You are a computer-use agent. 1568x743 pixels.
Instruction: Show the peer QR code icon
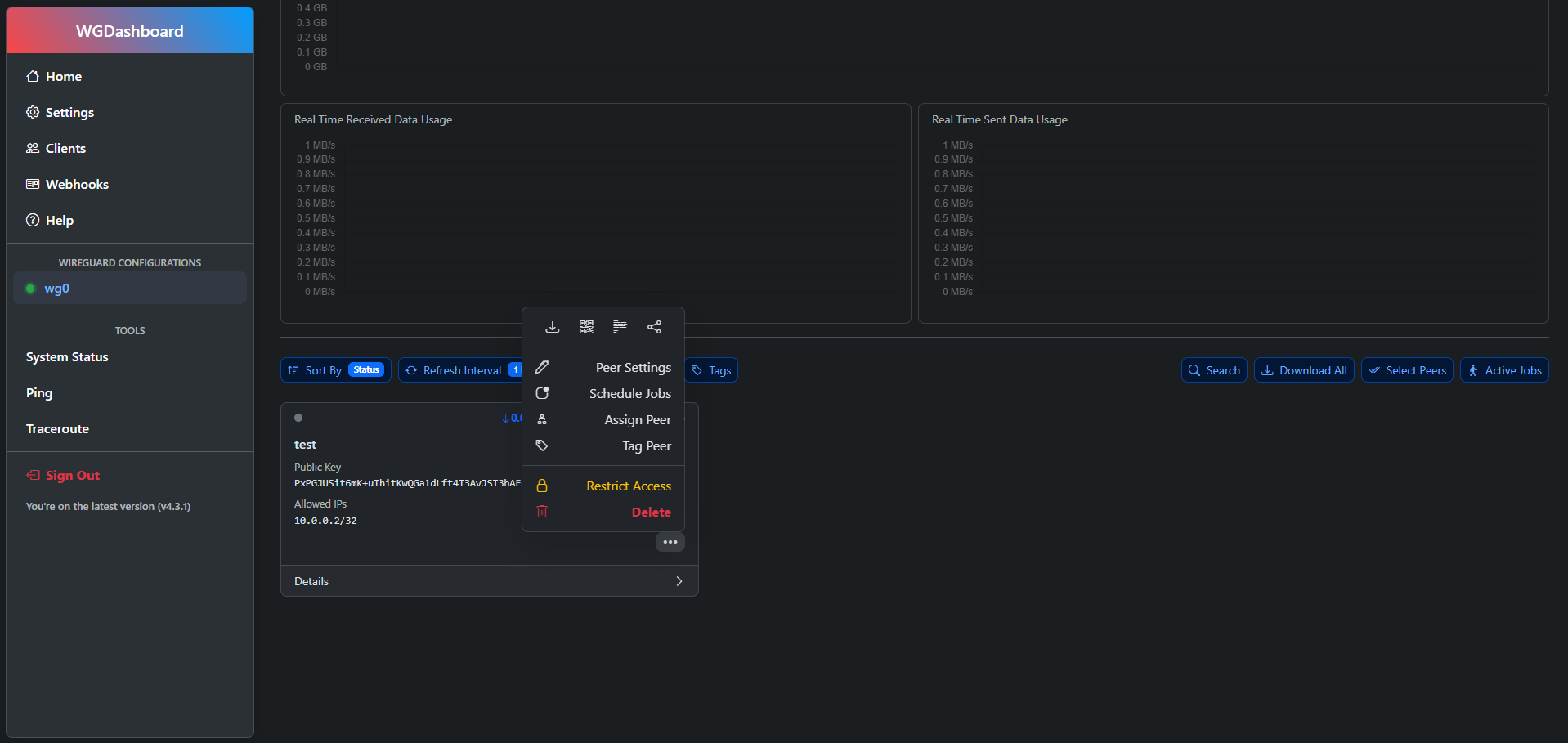point(586,327)
